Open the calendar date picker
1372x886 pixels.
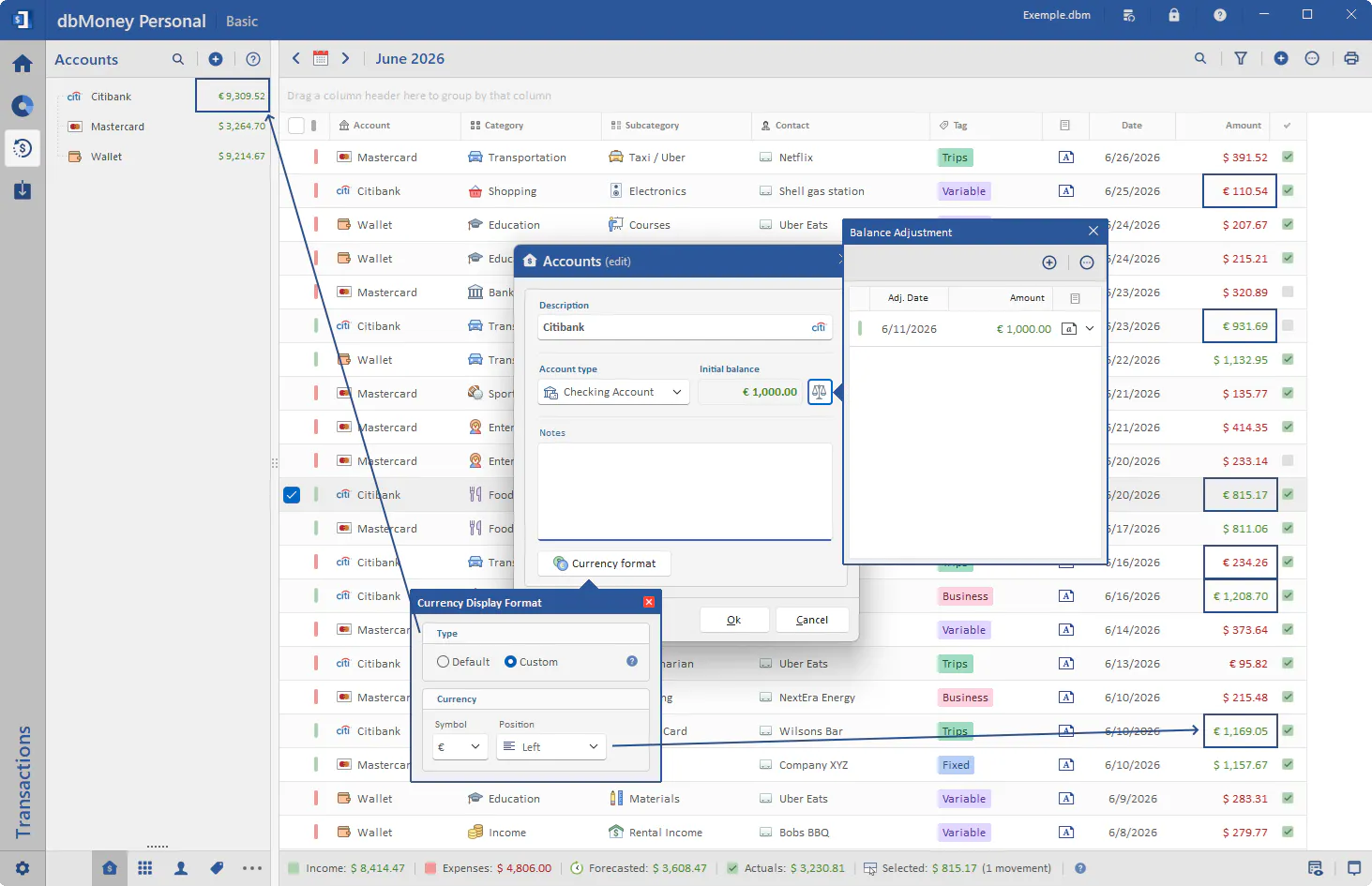[x=321, y=58]
